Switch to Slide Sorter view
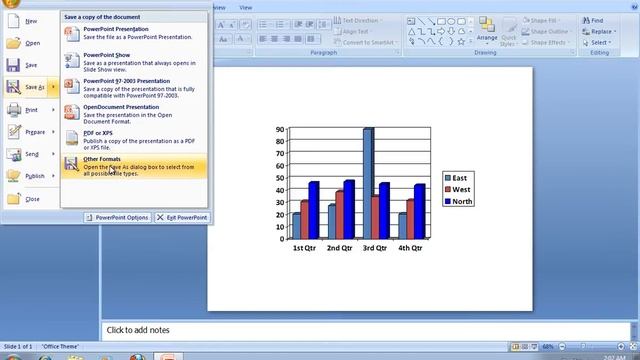Screen dimensions: 640x360 [525, 347]
